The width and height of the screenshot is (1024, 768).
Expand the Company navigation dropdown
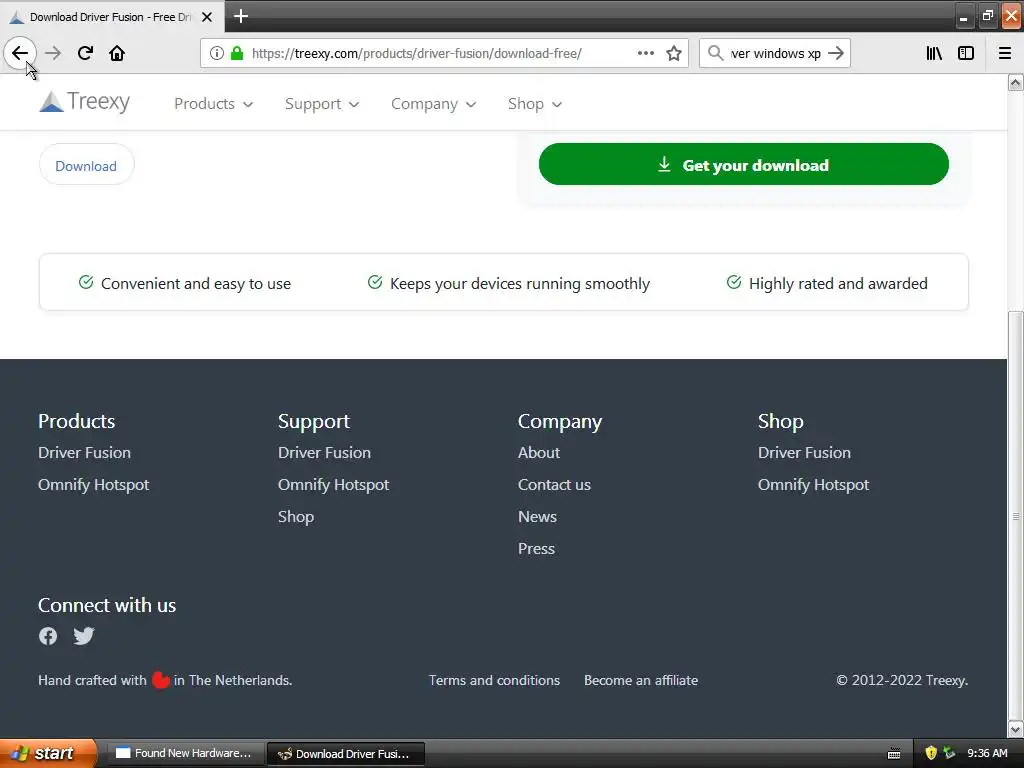(434, 104)
